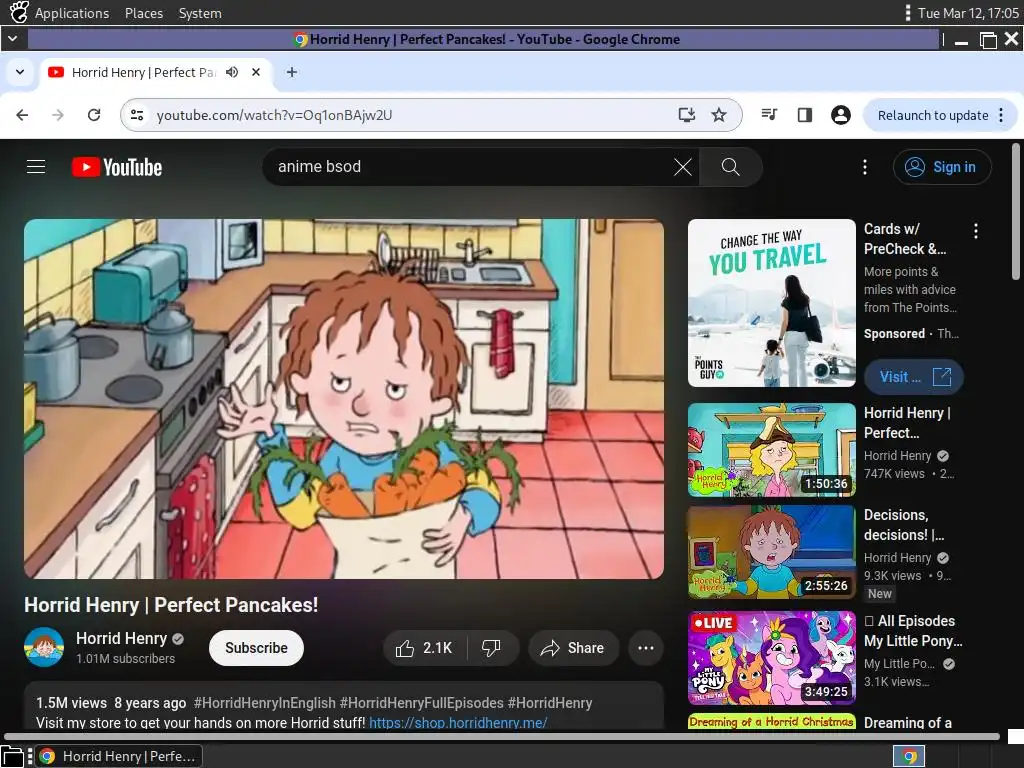Open Chrome media controls icon

769,115
